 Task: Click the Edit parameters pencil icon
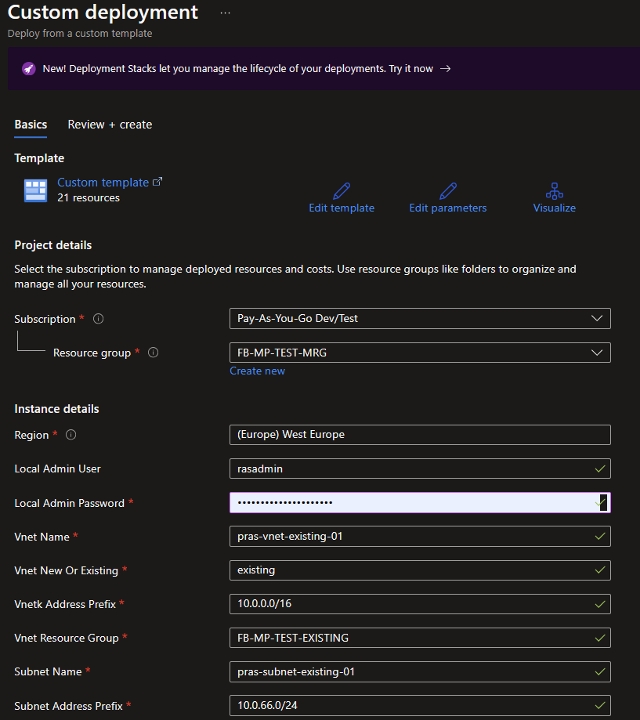pyautogui.click(x=448, y=190)
